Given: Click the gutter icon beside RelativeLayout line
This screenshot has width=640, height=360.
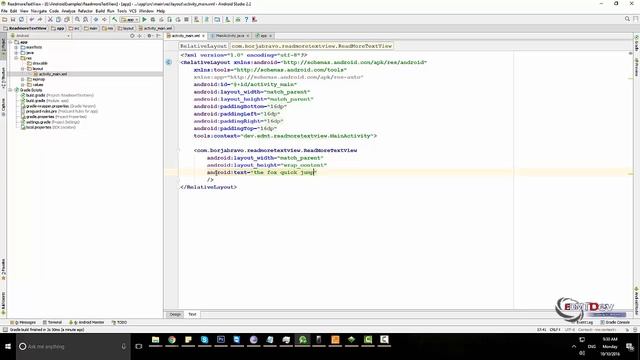Looking at the screenshot, I should (169, 62).
